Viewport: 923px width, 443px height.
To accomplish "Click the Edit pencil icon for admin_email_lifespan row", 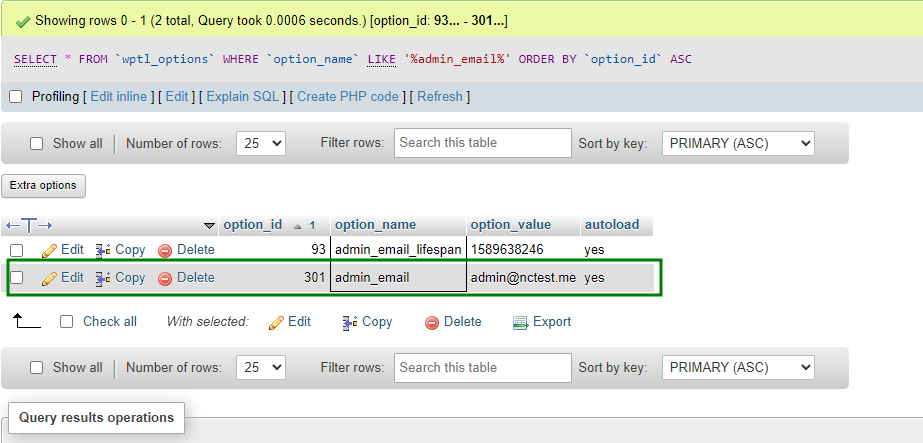I will 49,250.
